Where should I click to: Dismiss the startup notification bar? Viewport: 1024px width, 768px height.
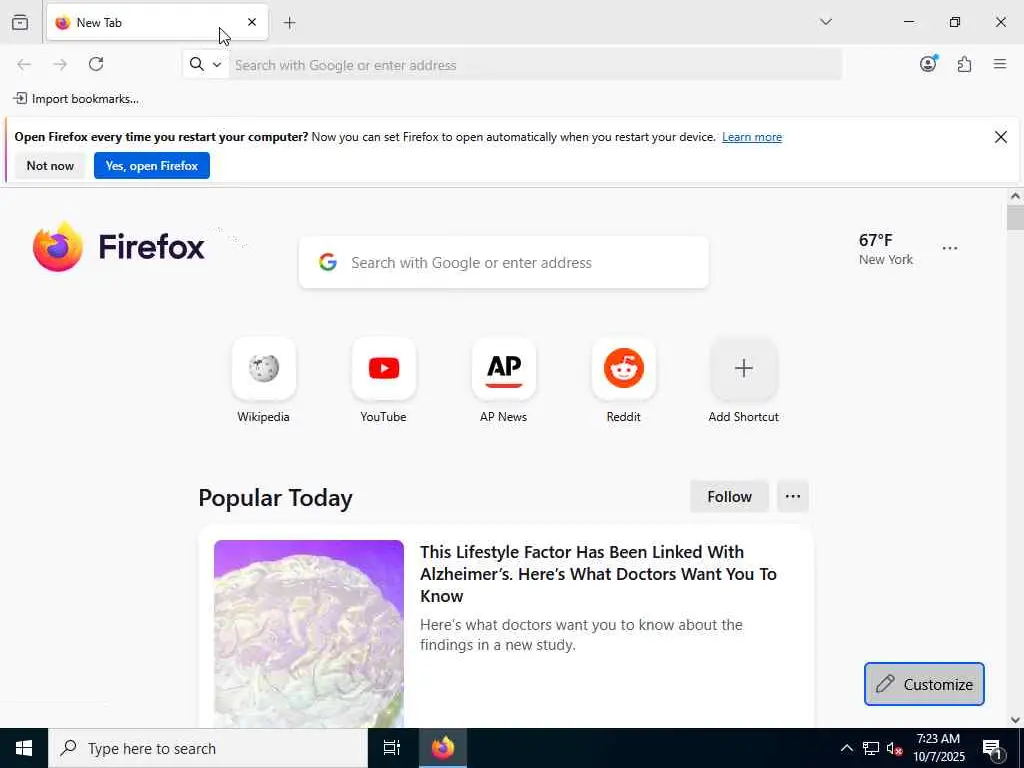pos(1000,136)
